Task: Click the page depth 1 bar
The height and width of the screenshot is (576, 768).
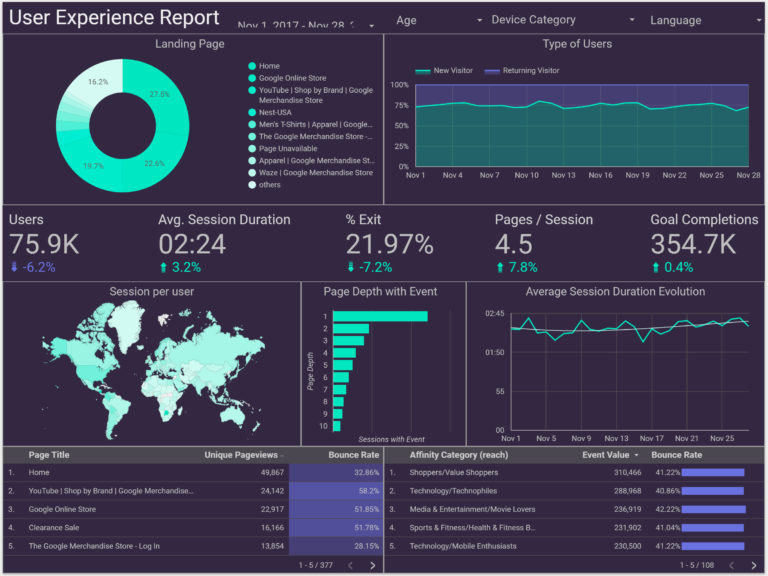Action: pos(379,316)
